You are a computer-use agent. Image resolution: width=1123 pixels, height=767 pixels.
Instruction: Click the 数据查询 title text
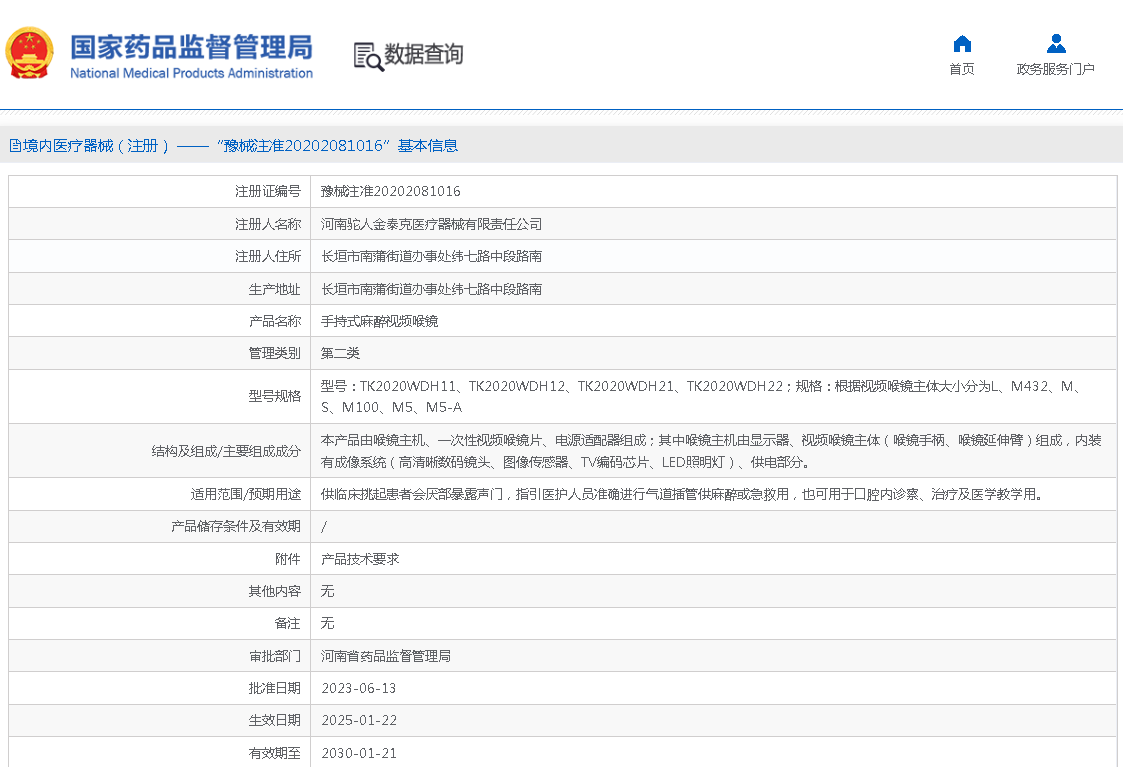[424, 55]
